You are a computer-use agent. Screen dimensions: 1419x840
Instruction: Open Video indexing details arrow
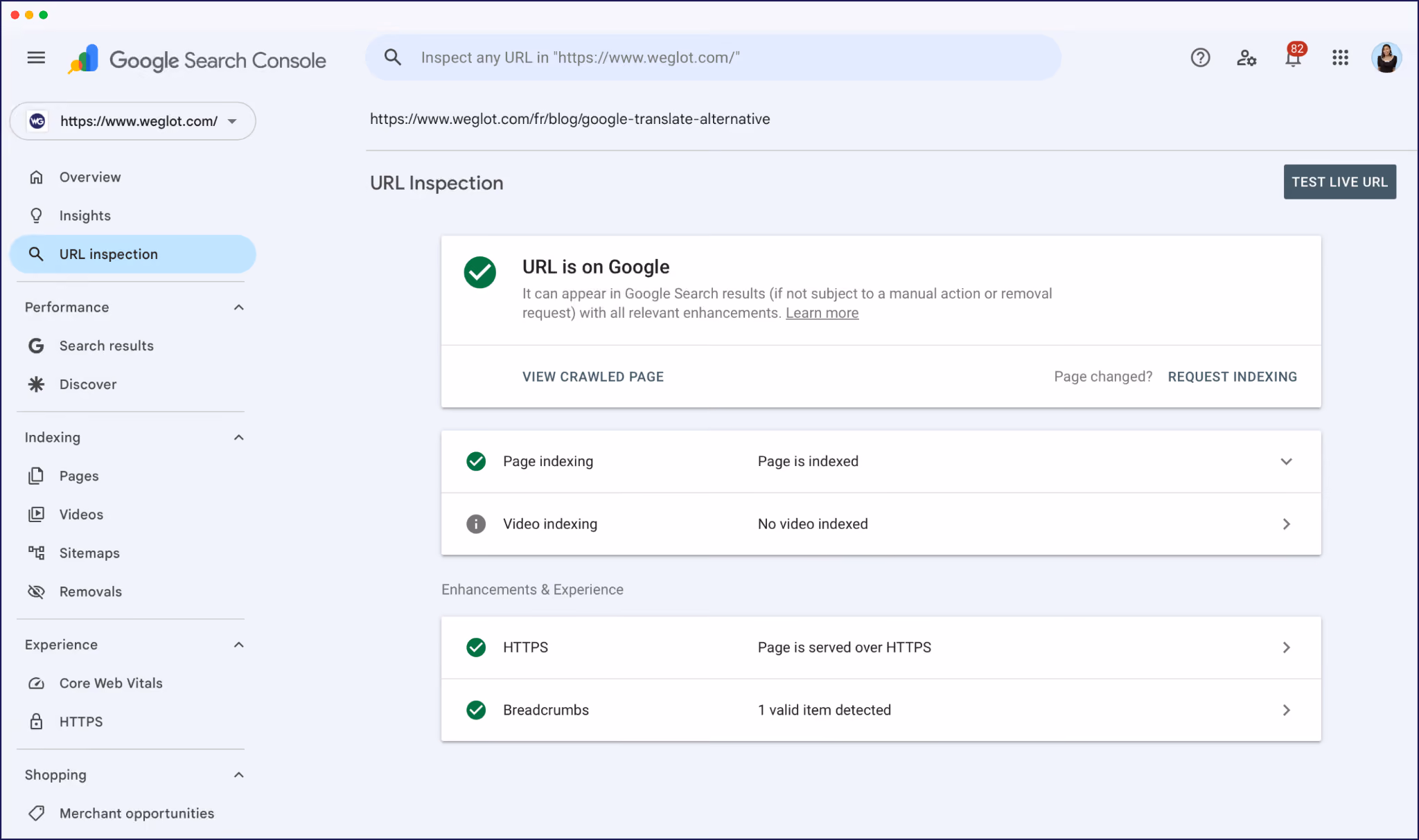point(1286,524)
